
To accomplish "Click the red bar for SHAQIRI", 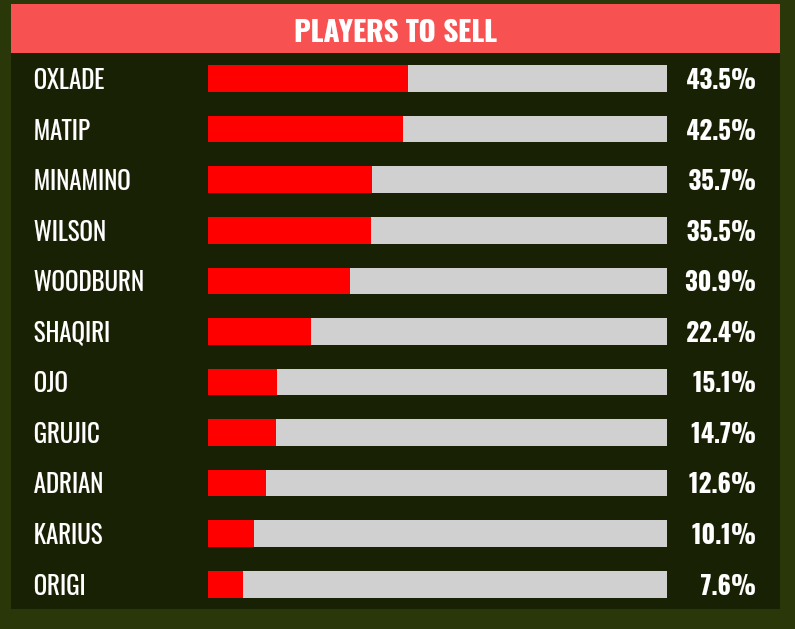I will pos(259,331).
